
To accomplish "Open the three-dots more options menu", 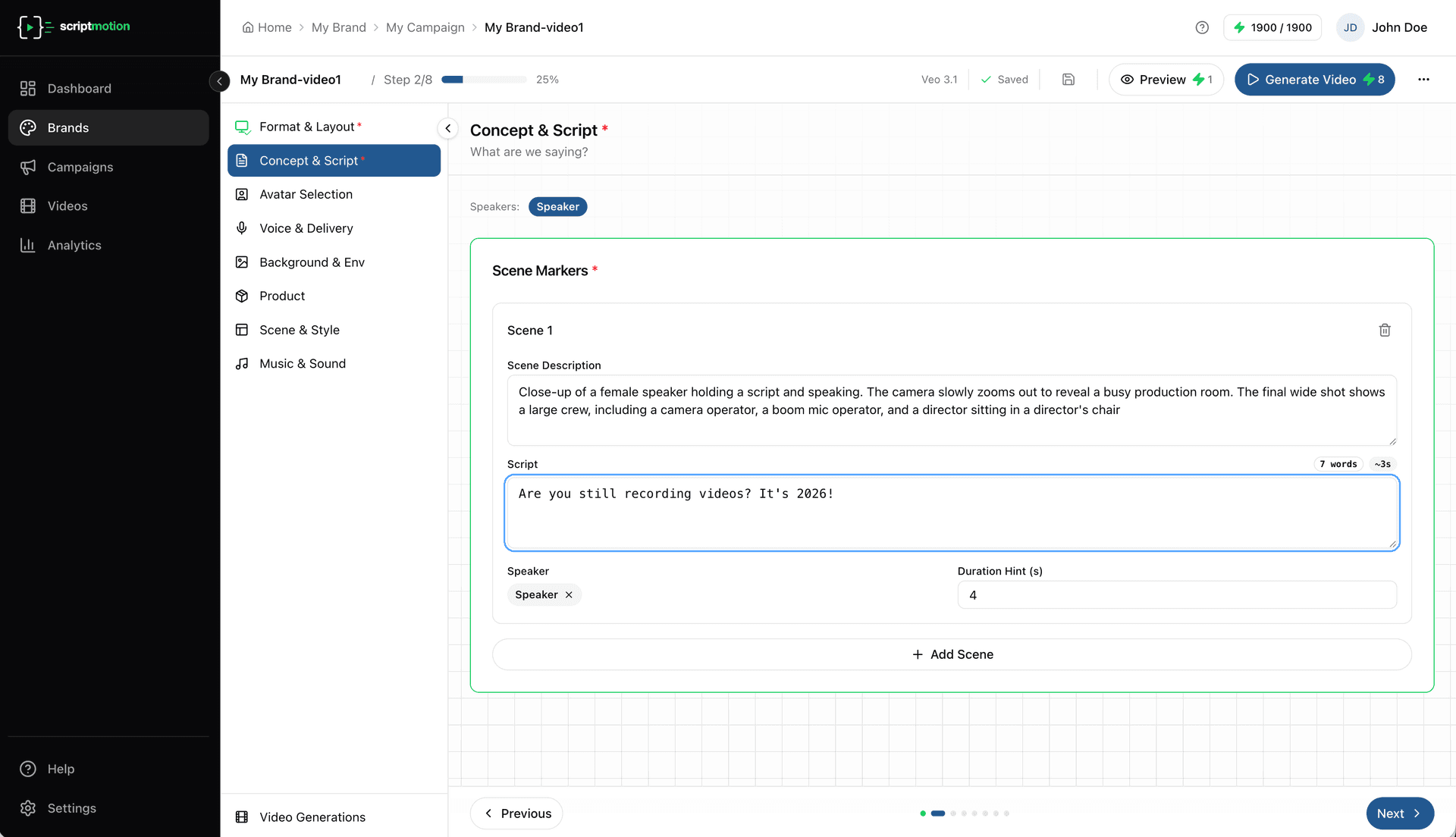I will (x=1423, y=80).
